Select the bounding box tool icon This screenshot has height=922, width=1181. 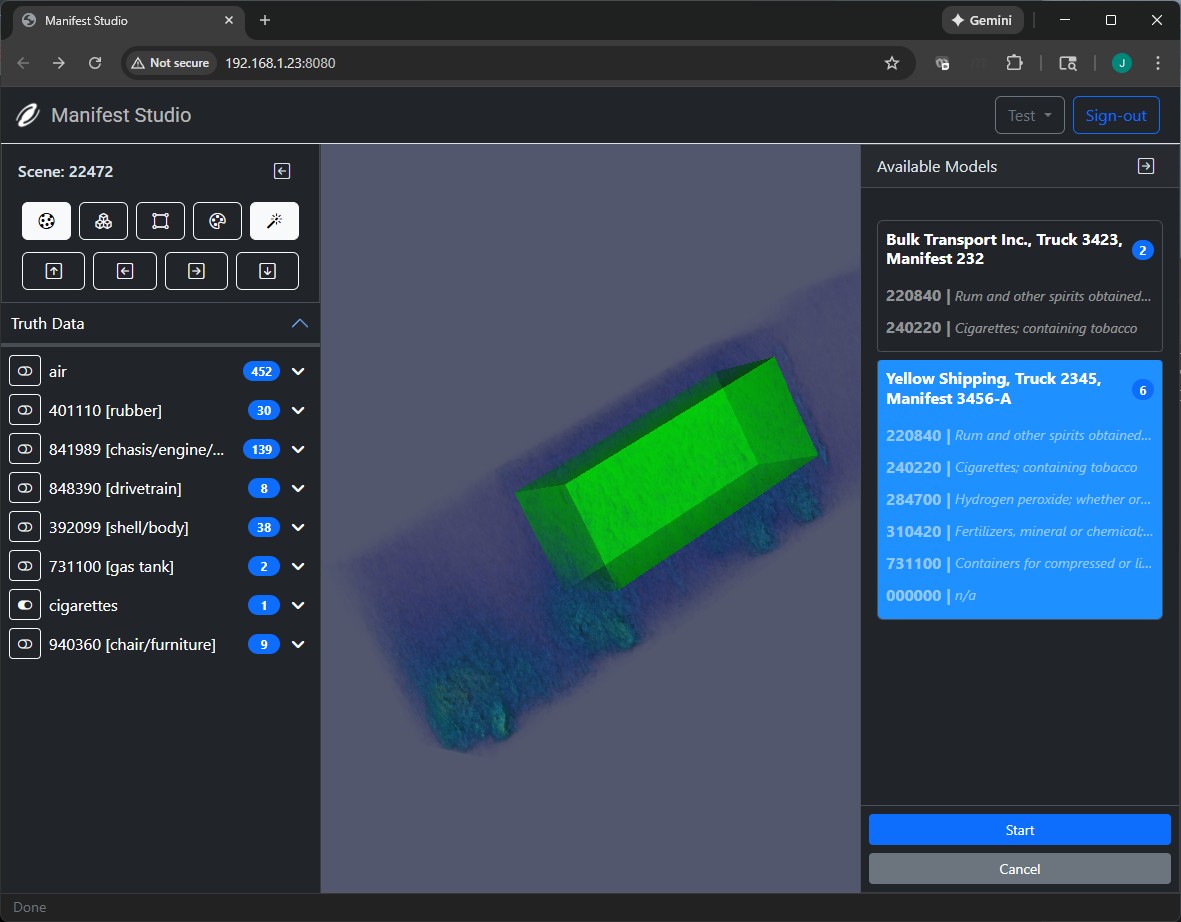point(160,221)
